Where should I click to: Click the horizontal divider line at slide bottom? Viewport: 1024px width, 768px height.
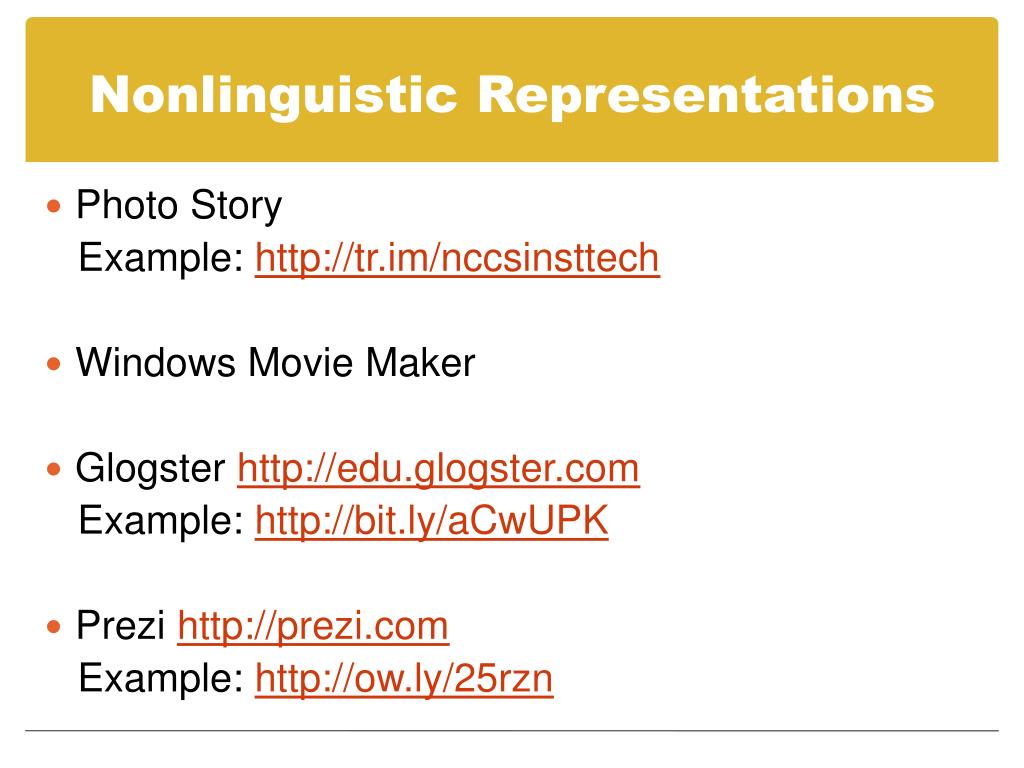(x=511, y=730)
